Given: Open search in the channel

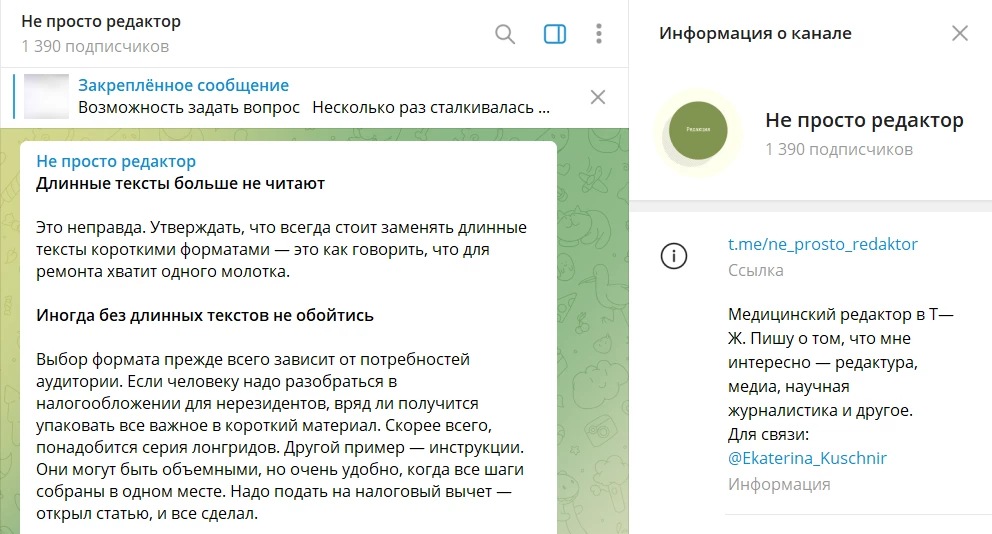Looking at the screenshot, I should 505,34.
